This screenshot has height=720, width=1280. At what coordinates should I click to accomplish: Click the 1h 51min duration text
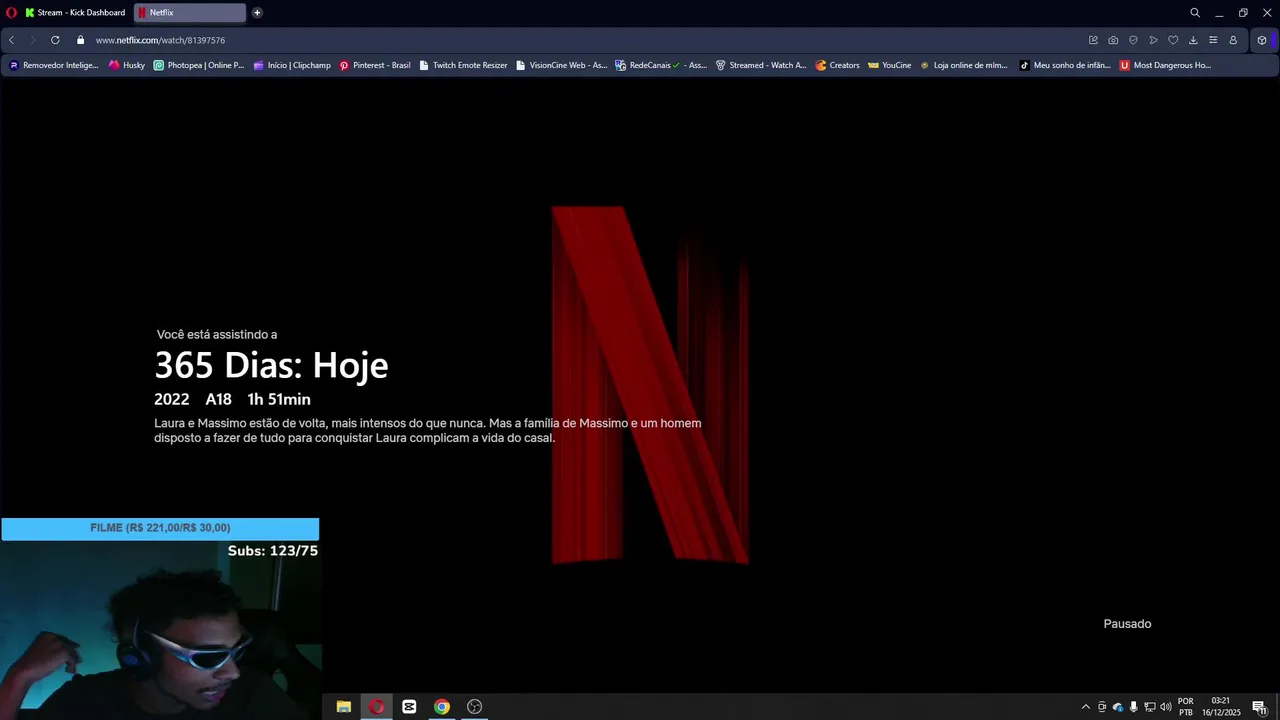(x=279, y=399)
